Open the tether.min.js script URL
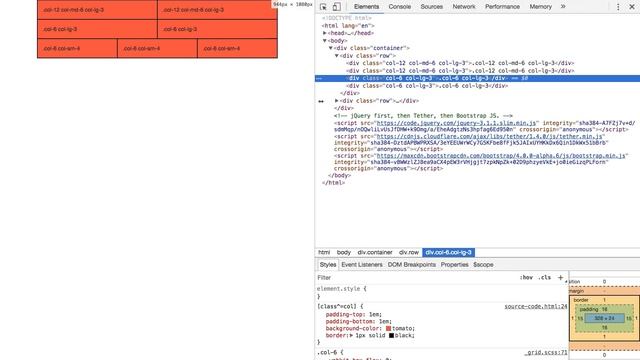Viewport: 640px width, 360px height. coord(489,136)
